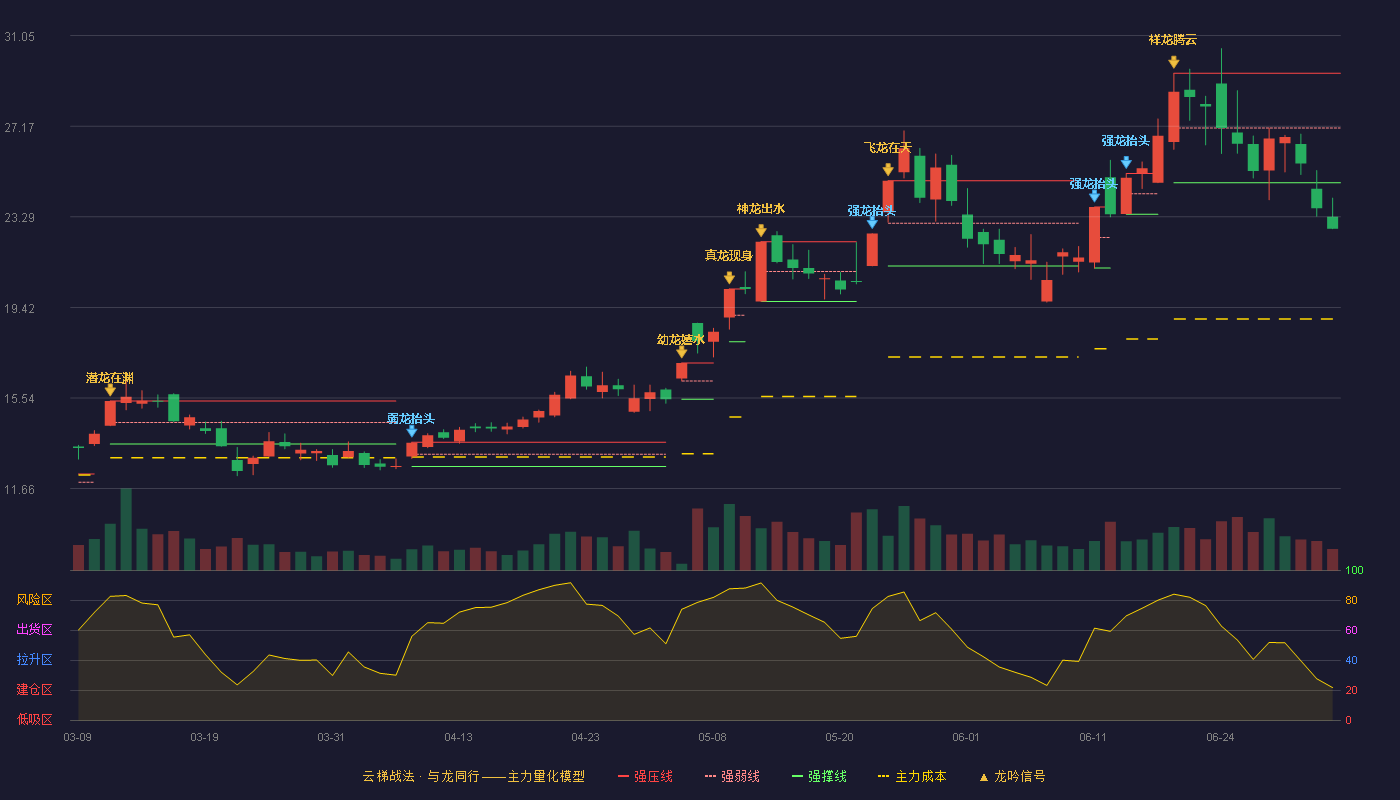Toggle the 主力成本 legend entry
The height and width of the screenshot is (800, 1400).
point(912,776)
